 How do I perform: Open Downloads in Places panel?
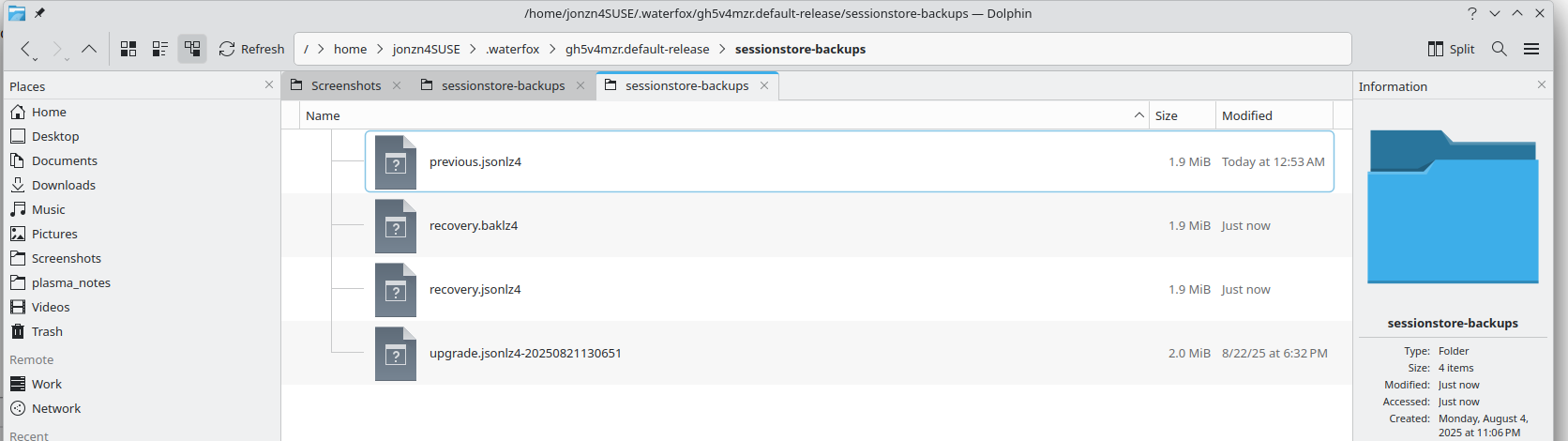[63, 185]
